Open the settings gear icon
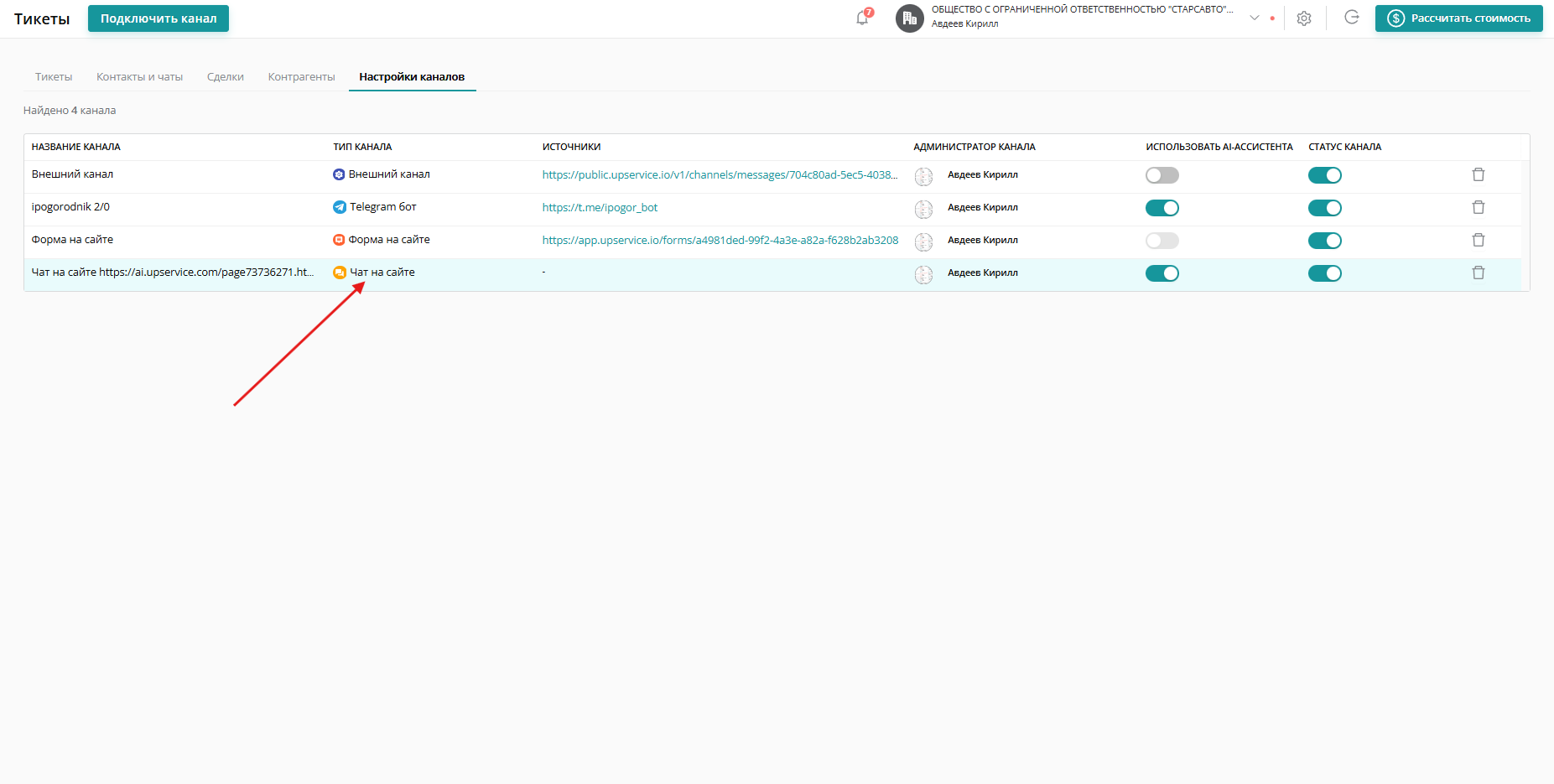Viewport: 1554px width, 784px height. (1304, 18)
